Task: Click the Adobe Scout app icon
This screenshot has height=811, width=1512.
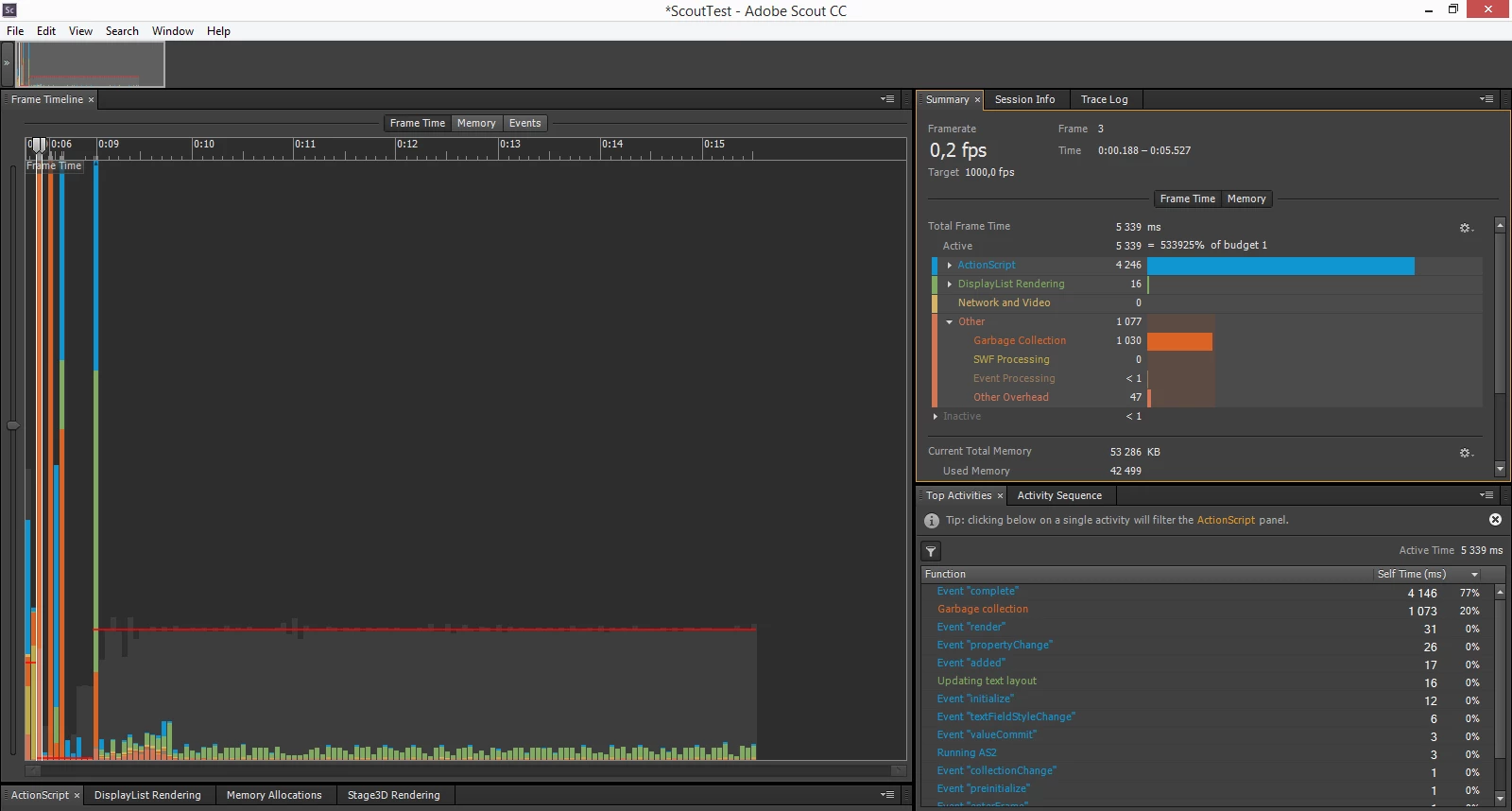Action: point(9,9)
